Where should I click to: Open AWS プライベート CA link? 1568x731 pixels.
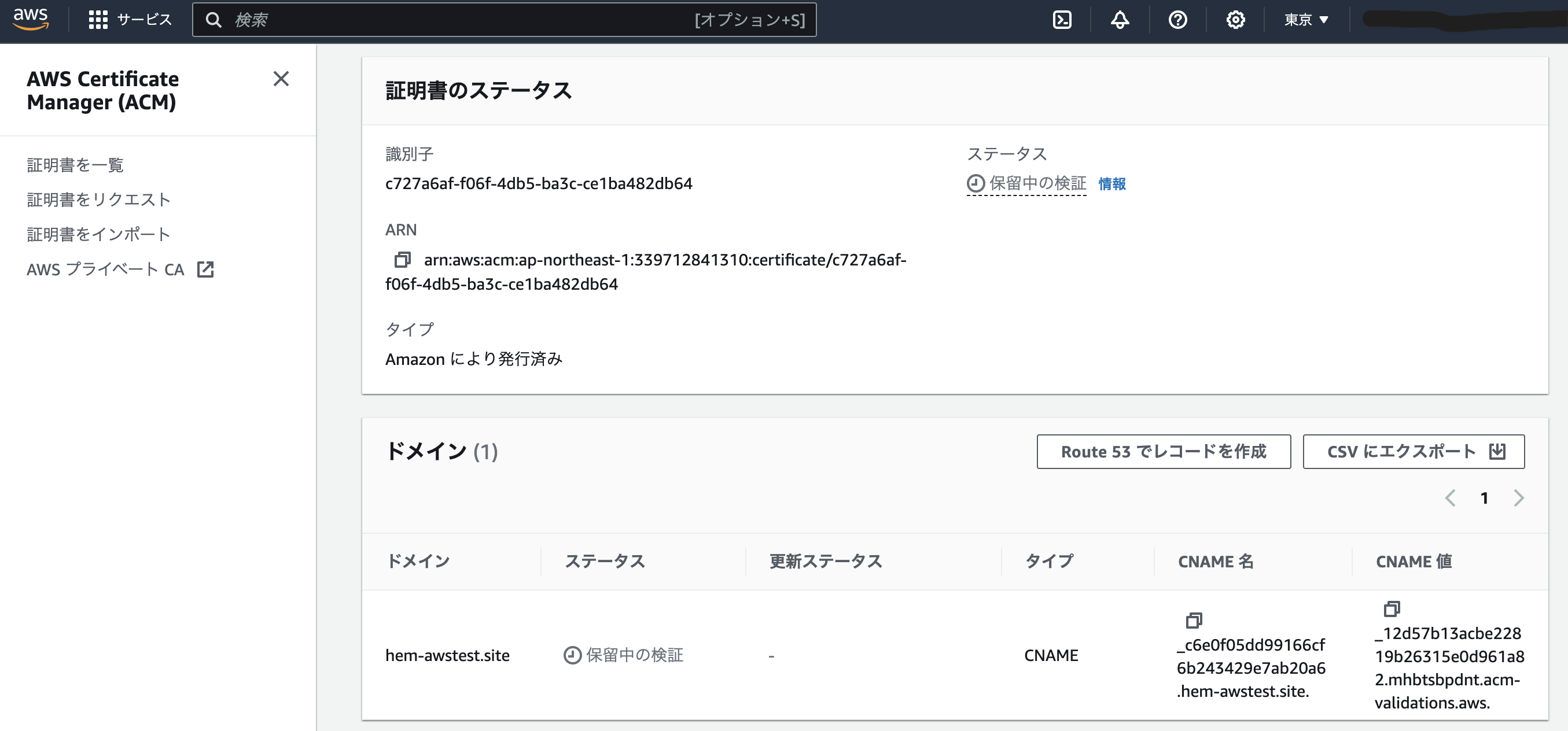120,269
